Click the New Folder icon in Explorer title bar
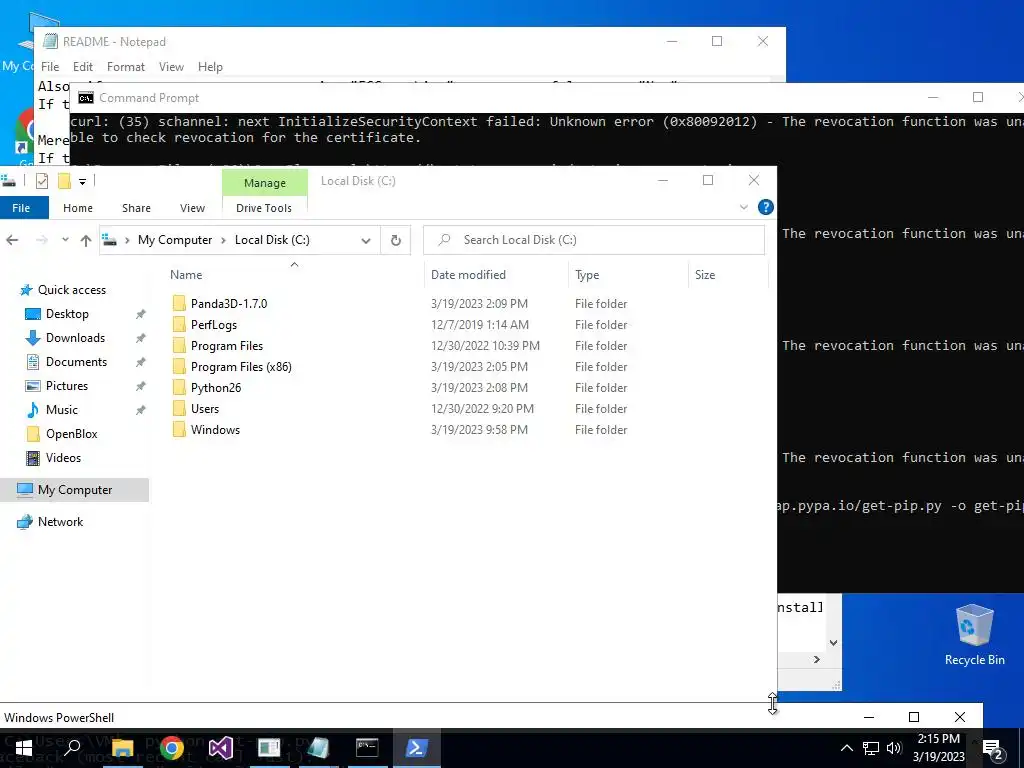The height and width of the screenshot is (768, 1024). [64, 181]
